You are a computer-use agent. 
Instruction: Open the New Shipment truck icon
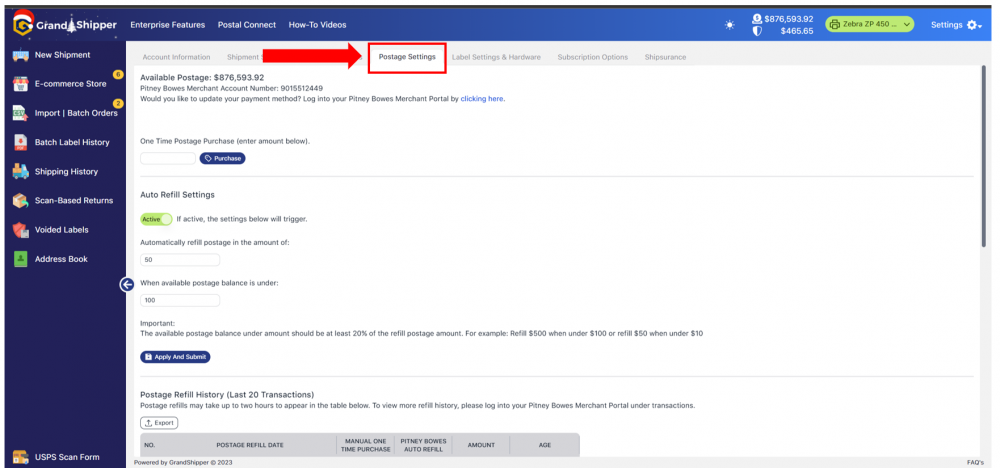pyautogui.click(x=20, y=55)
